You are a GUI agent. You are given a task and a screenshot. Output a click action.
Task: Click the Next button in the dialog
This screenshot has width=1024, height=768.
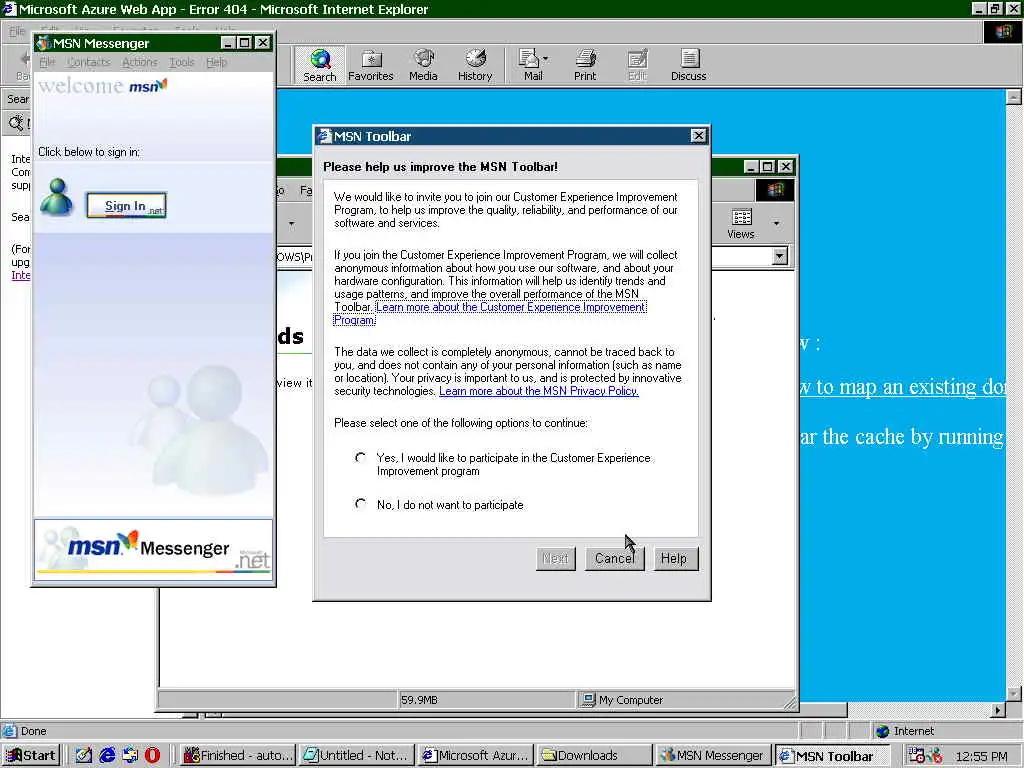pyautogui.click(x=556, y=558)
